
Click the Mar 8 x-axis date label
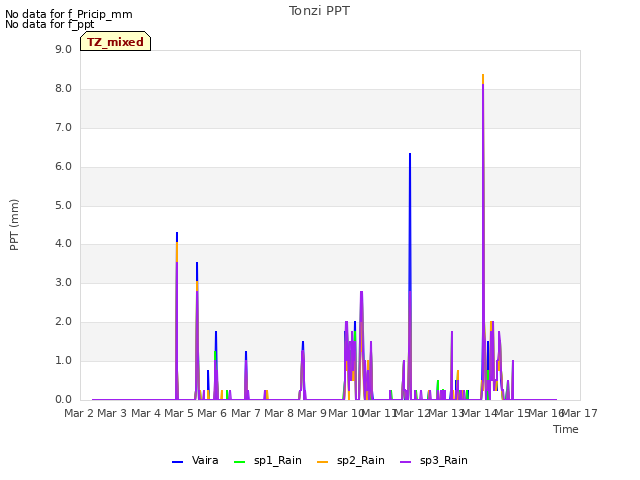pos(279,413)
